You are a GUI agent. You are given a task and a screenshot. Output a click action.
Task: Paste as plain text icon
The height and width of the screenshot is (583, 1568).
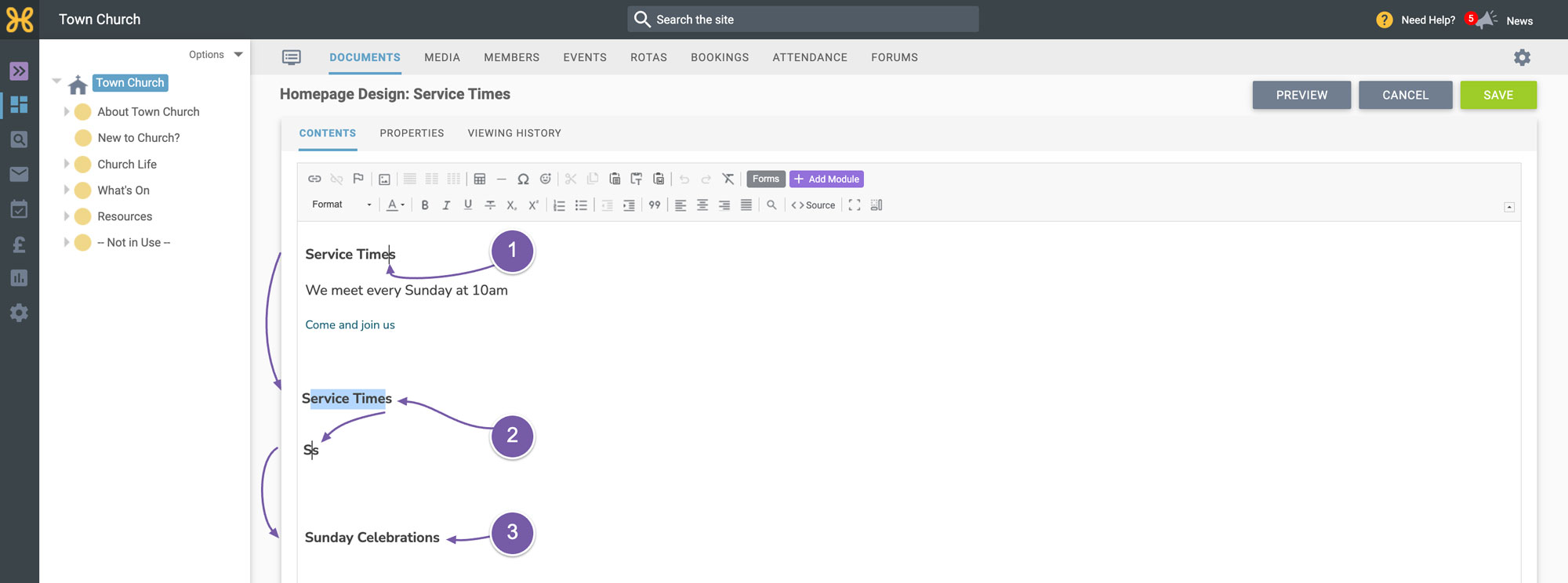click(x=637, y=179)
